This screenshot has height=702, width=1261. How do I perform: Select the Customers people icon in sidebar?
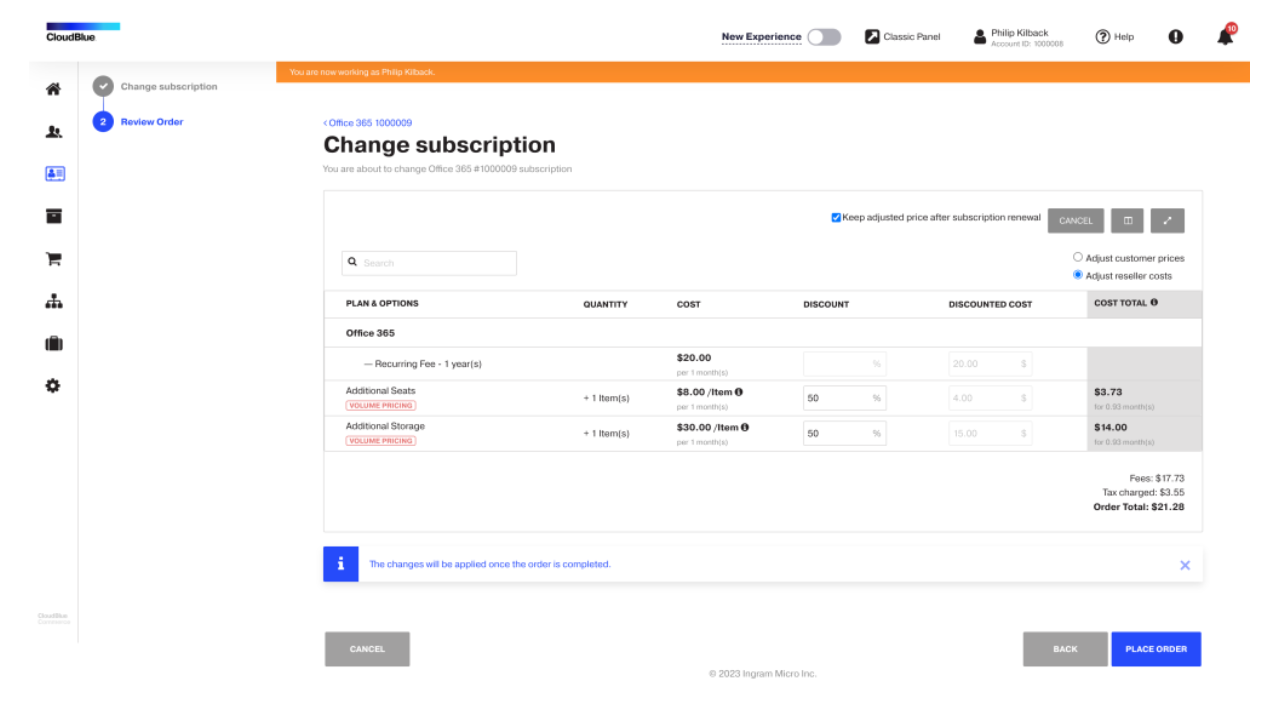(x=53, y=131)
